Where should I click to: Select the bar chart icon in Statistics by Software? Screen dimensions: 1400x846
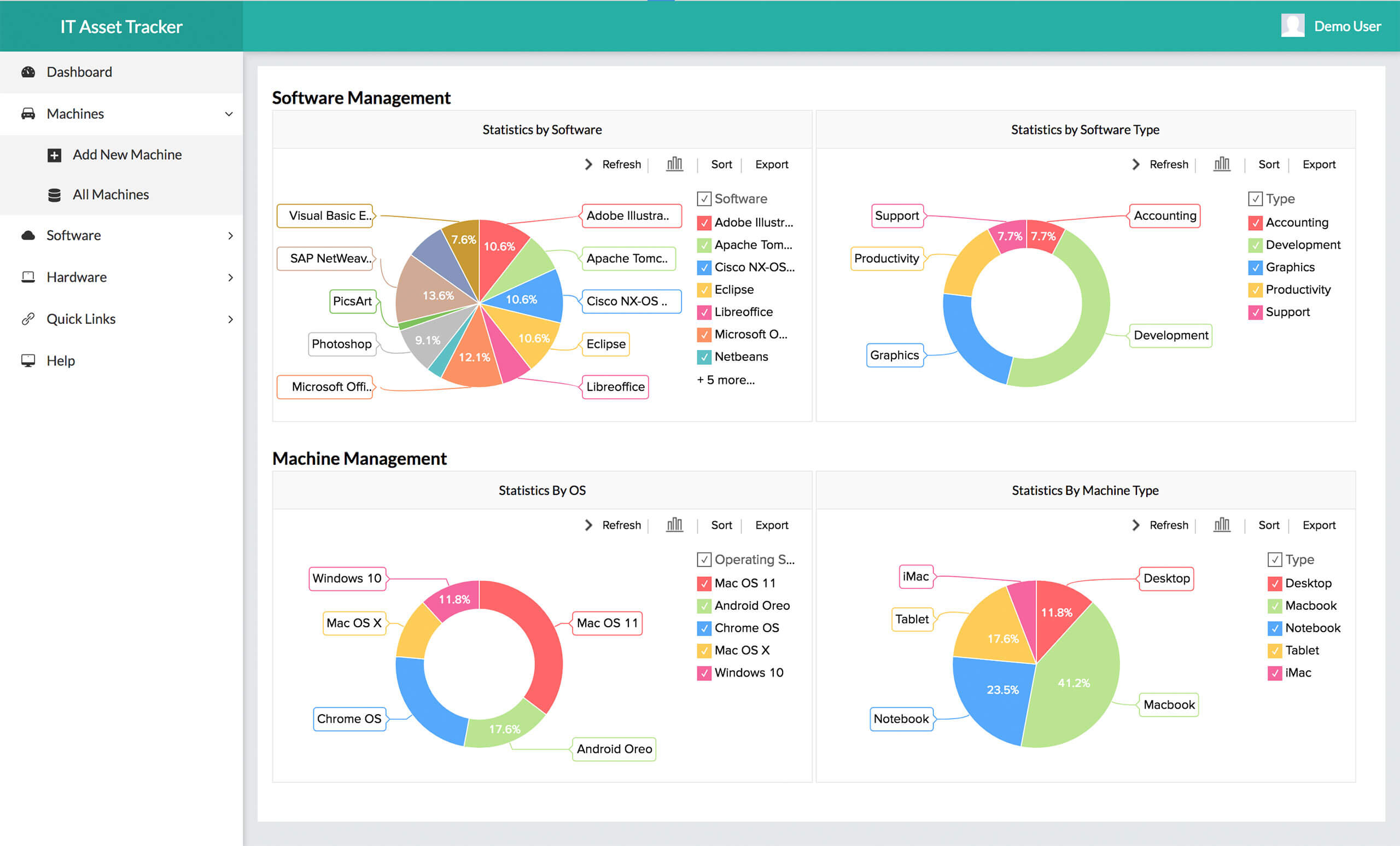click(x=674, y=164)
